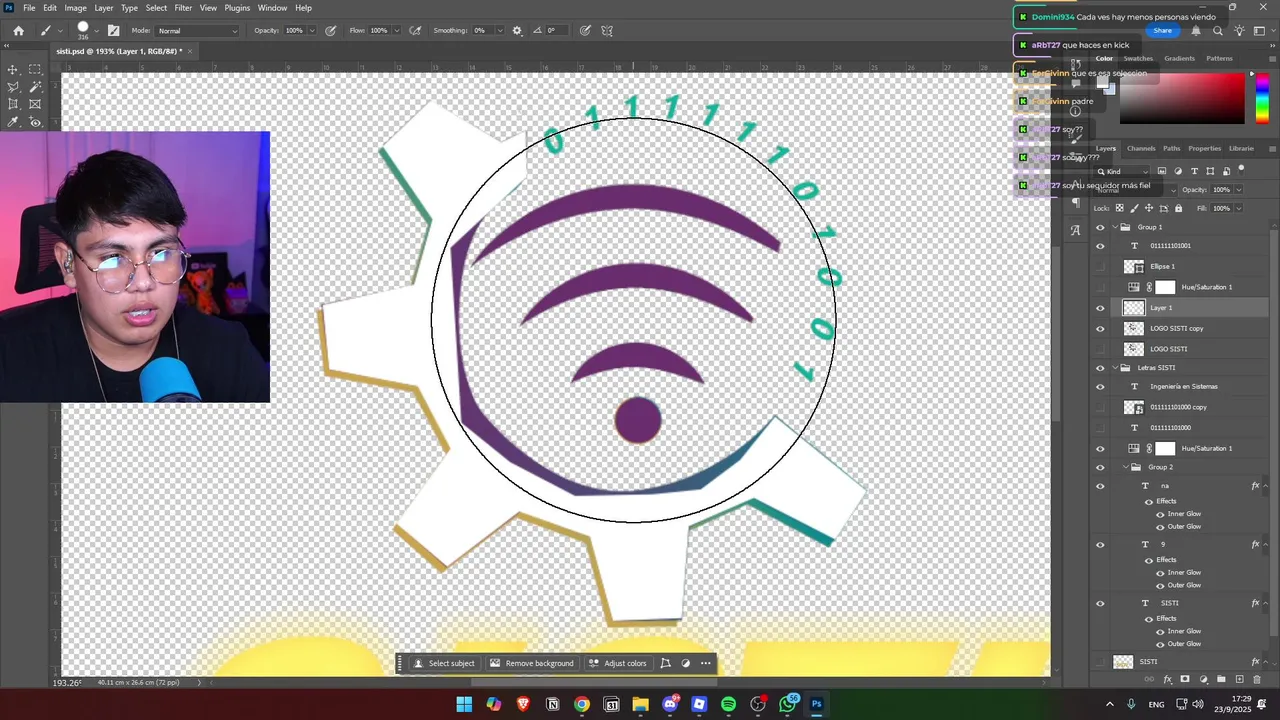Image resolution: width=1280 pixels, height=720 pixels.
Task: Lock all padlock icon
Action: pyautogui.click(x=1178, y=208)
